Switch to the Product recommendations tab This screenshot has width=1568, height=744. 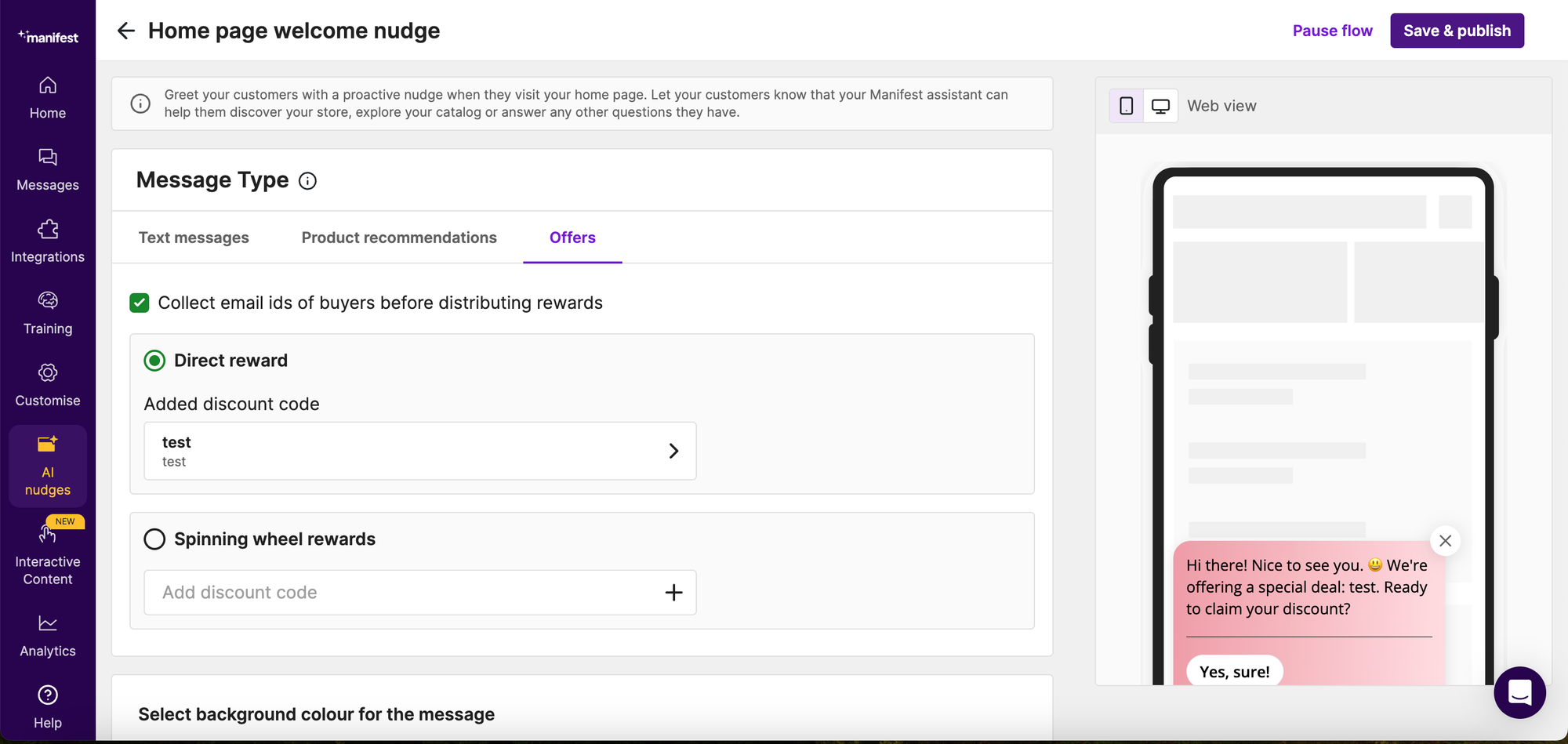tap(399, 238)
